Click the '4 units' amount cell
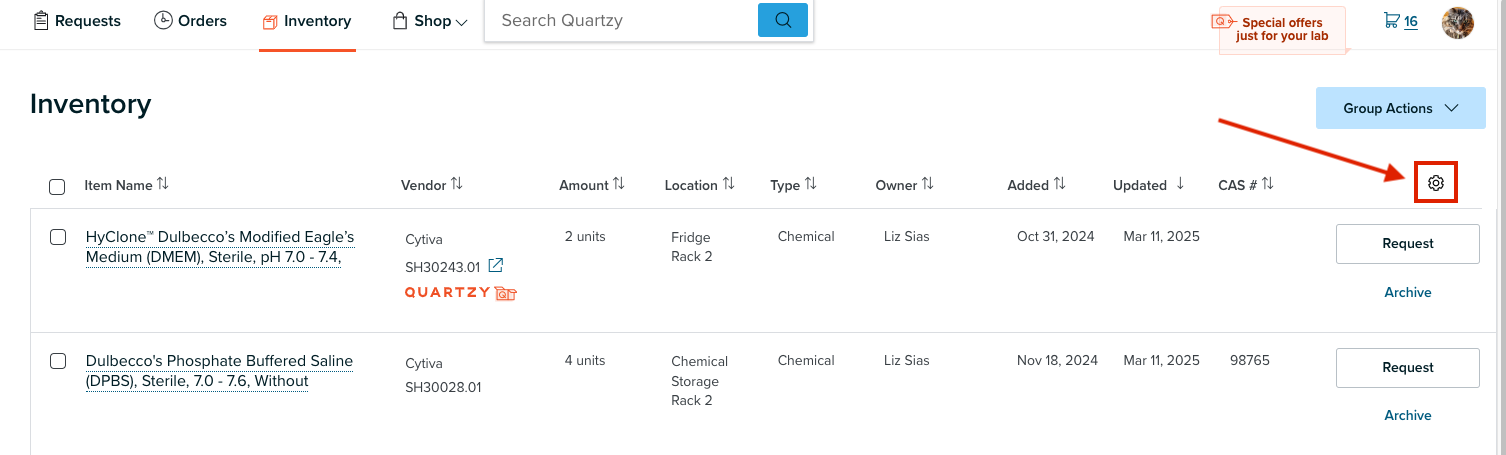1506x455 pixels. [x=585, y=361]
